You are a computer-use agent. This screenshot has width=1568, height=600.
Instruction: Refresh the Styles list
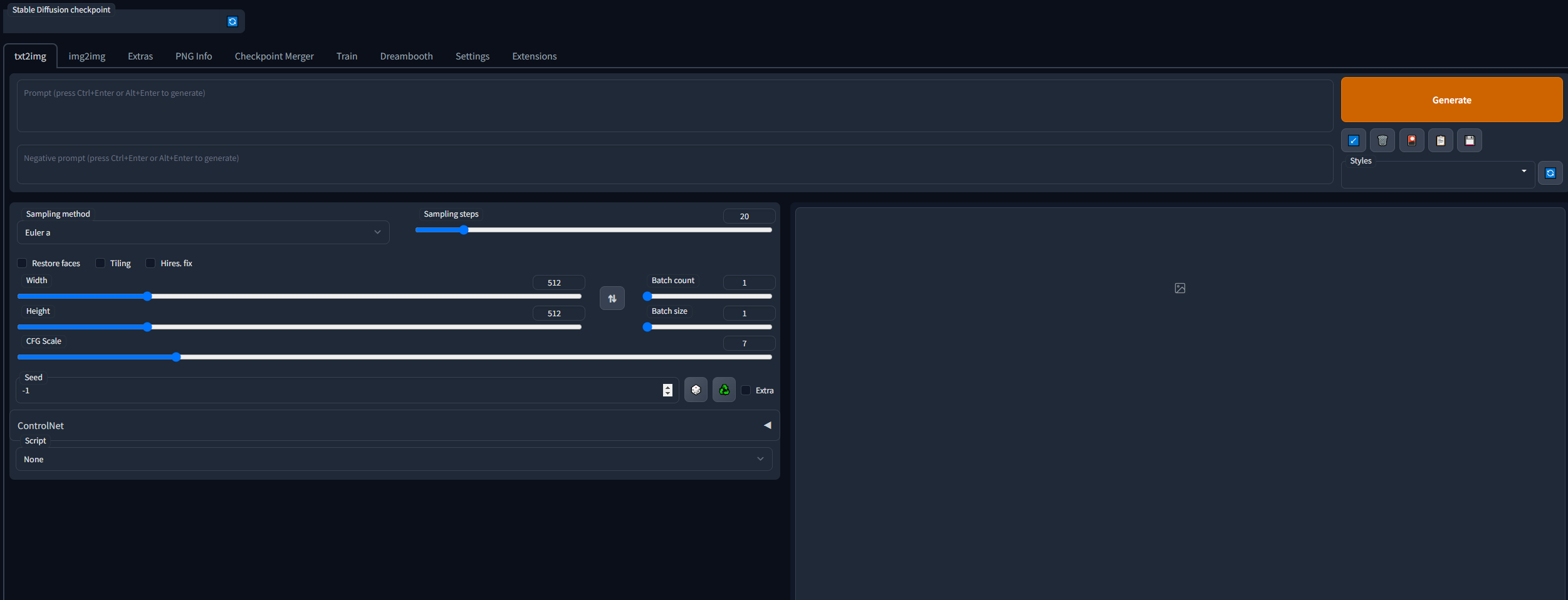1550,173
